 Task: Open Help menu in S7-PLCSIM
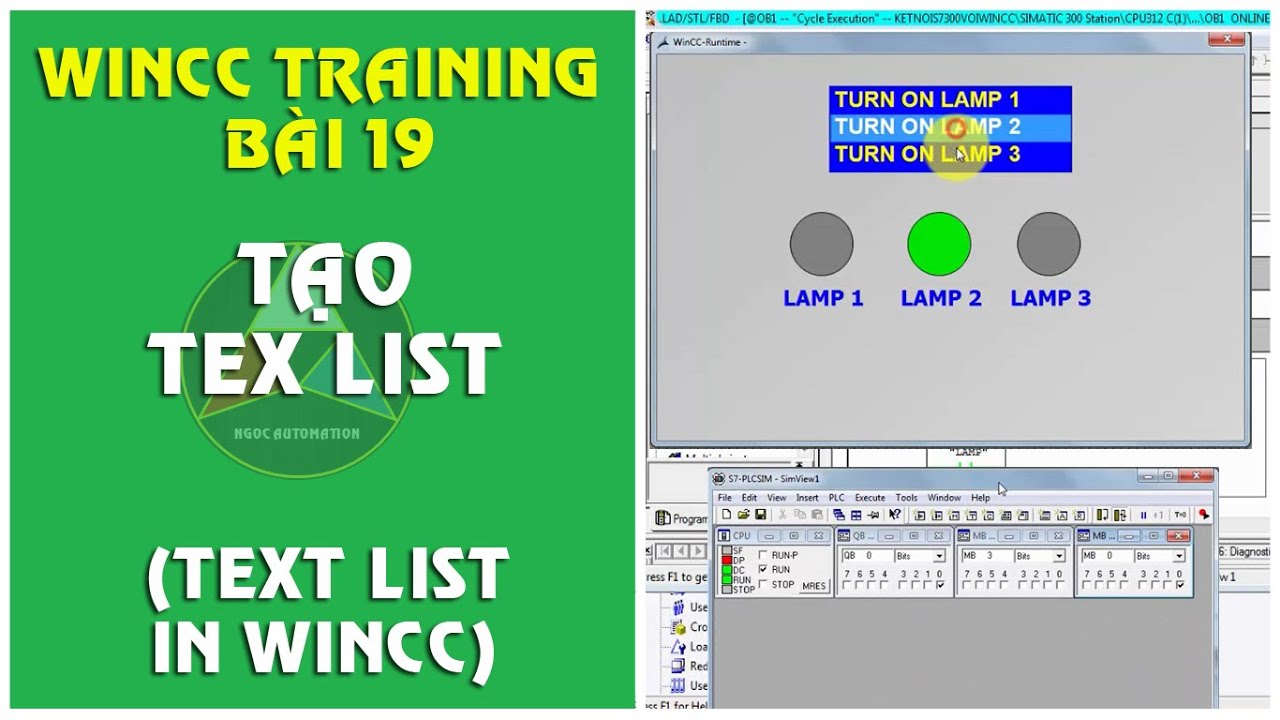point(980,497)
